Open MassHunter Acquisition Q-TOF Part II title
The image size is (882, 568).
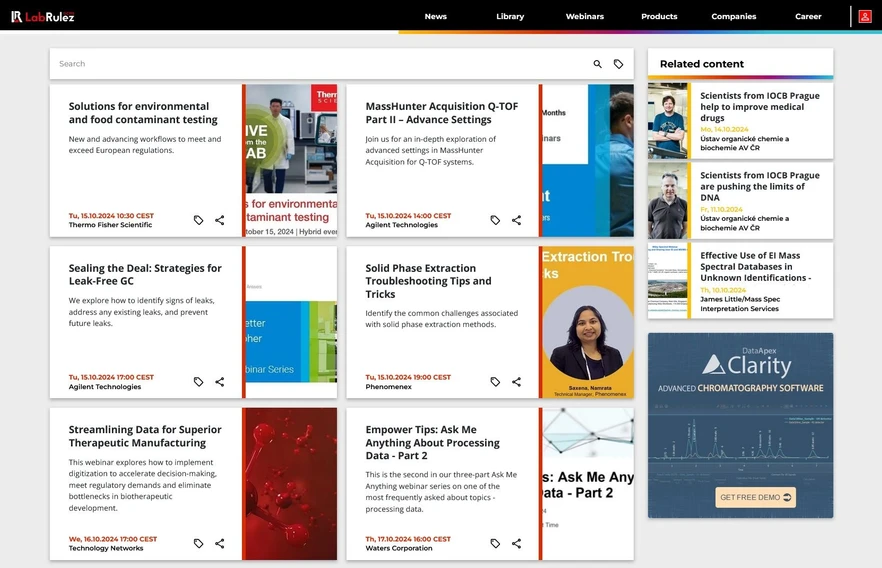tap(442, 113)
